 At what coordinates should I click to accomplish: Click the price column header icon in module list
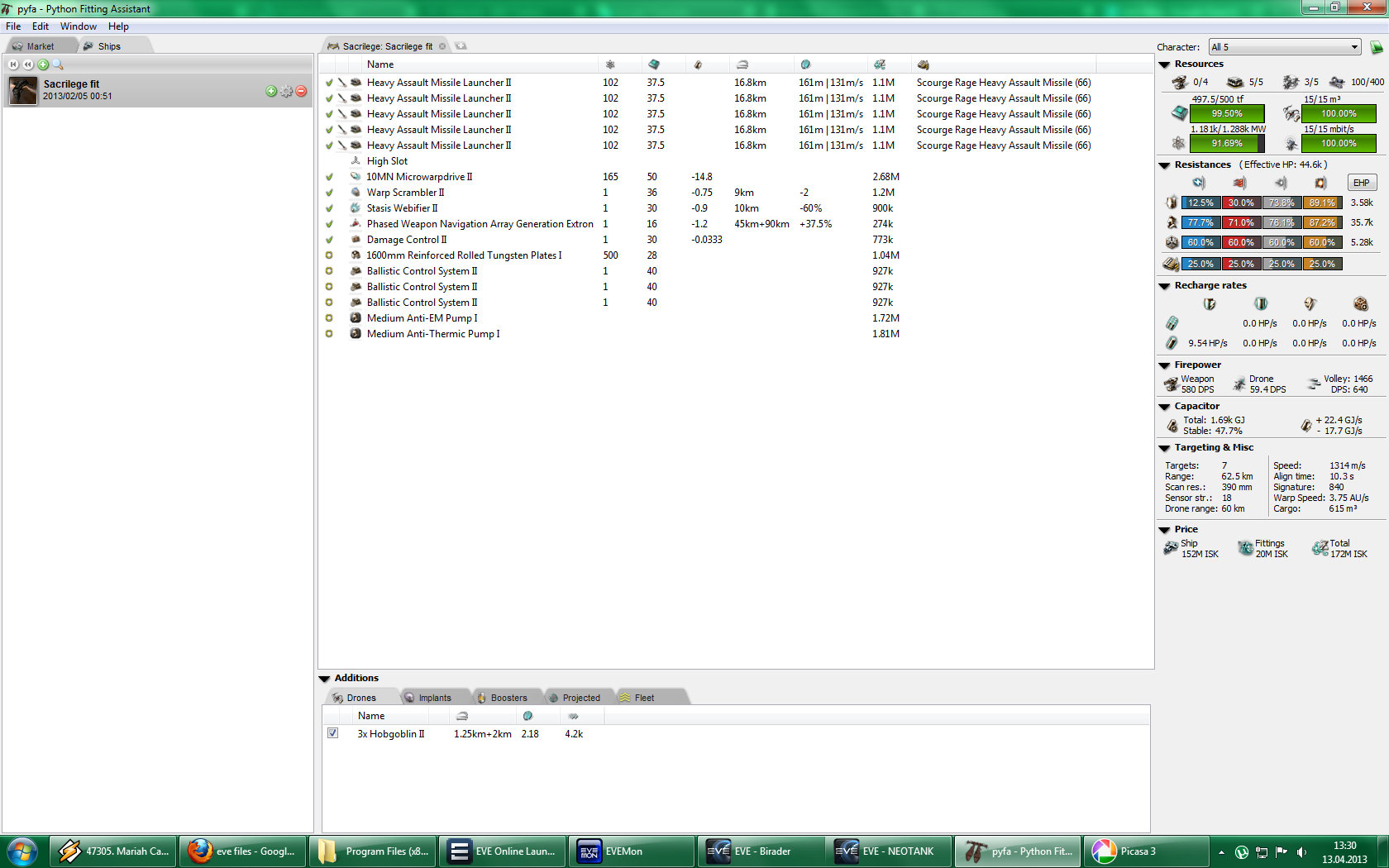coord(879,64)
